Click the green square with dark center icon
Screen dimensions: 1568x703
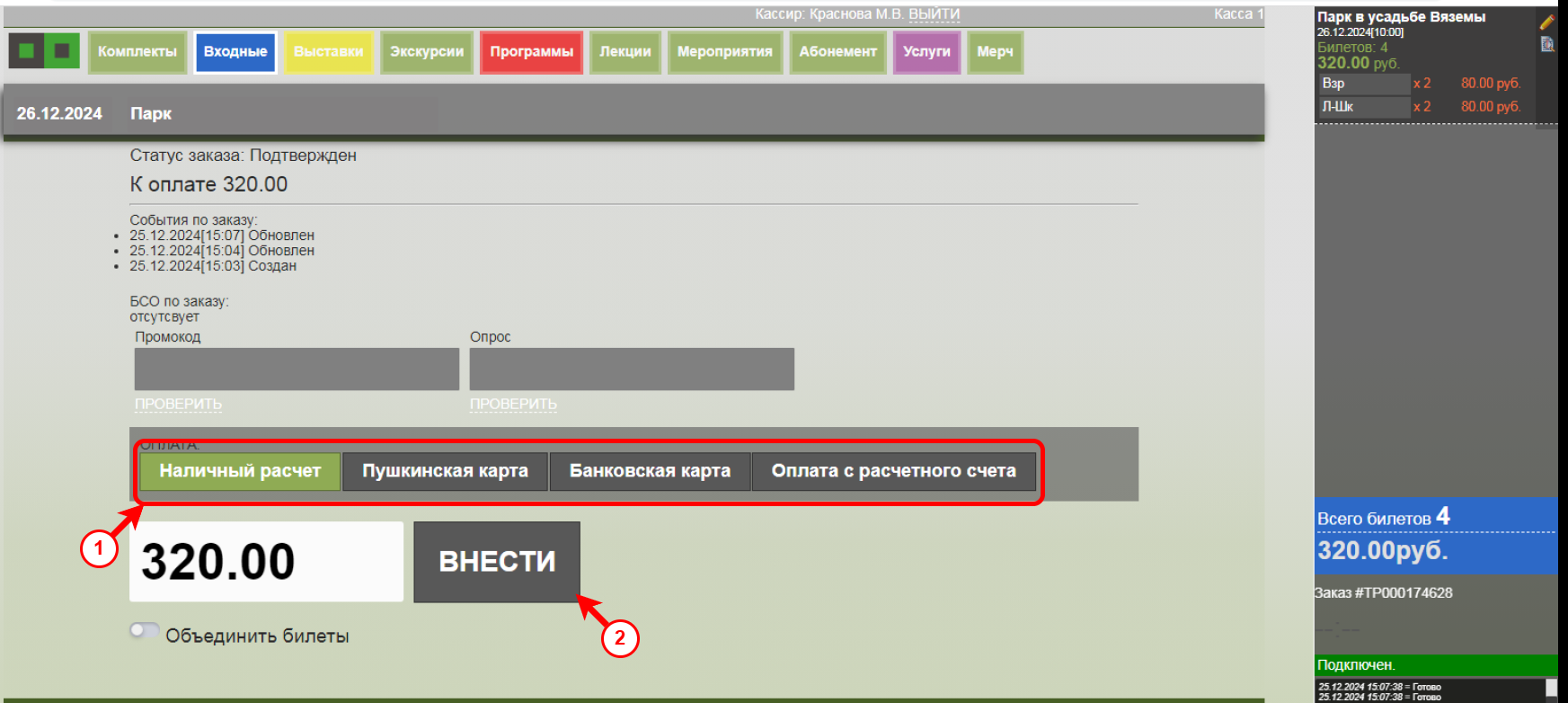point(62,51)
